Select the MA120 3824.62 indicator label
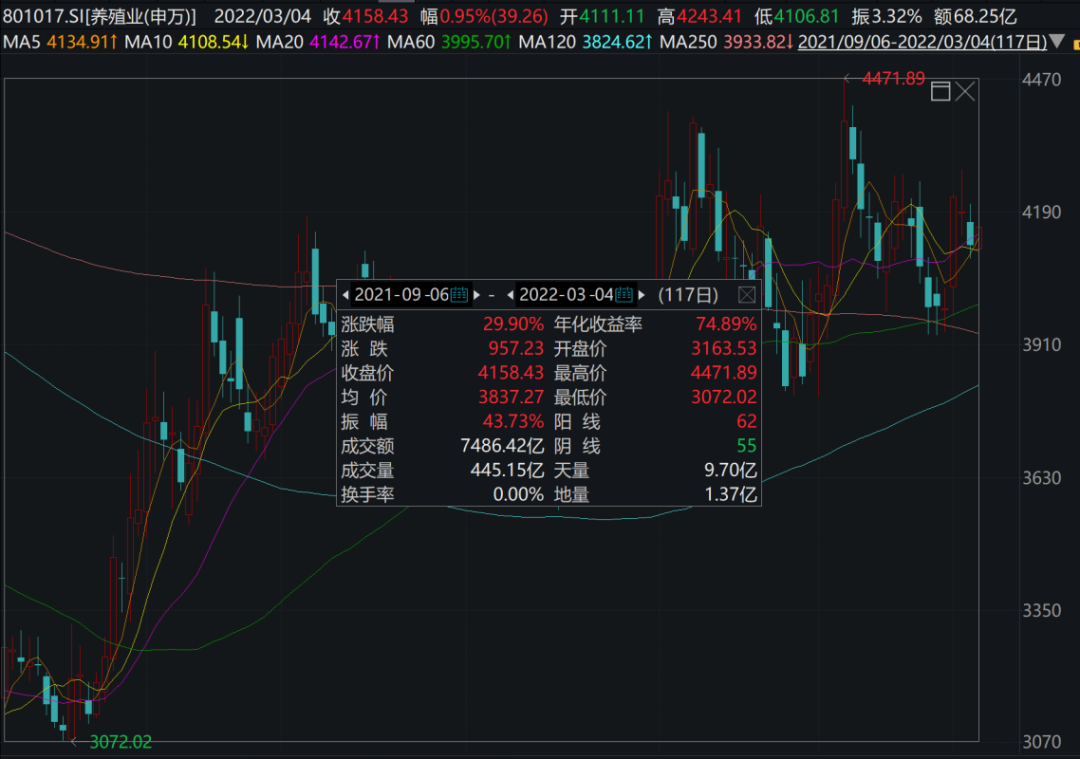 coord(585,42)
